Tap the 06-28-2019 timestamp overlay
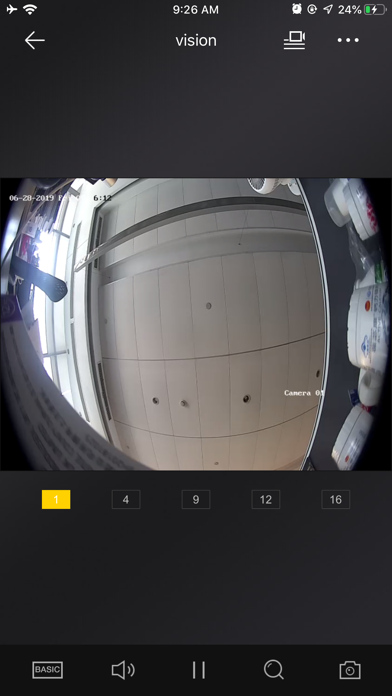 click(x=60, y=198)
